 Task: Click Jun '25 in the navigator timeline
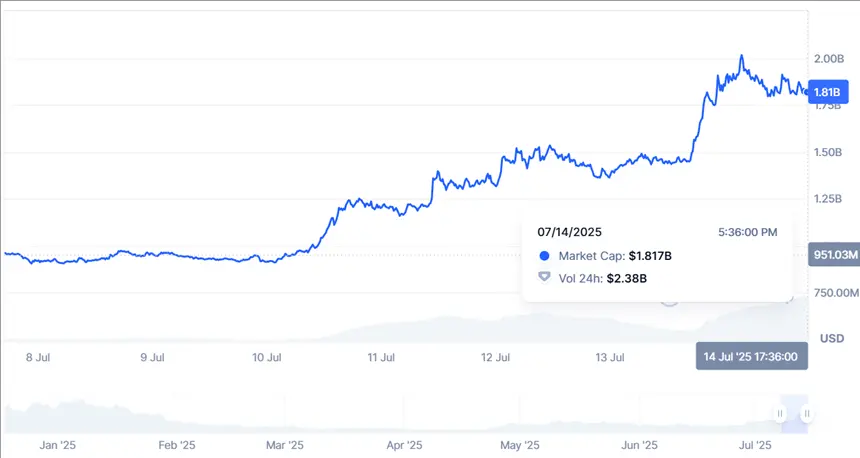tap(638, 445)
